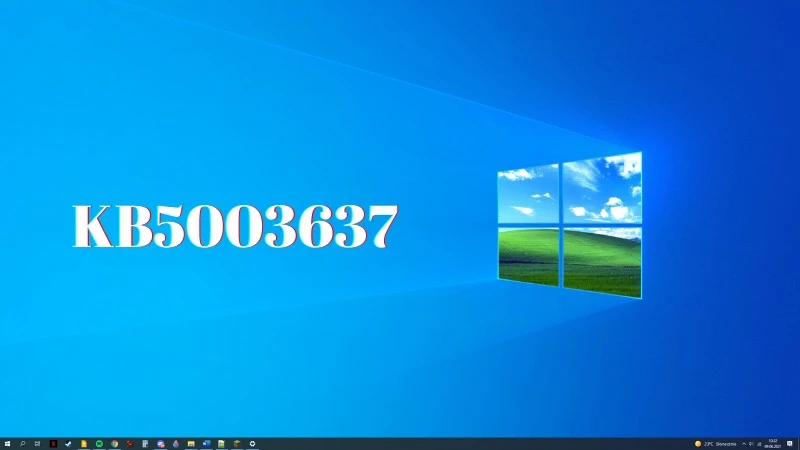Open the weather widget in the taskbar
Viewport: 800px width, 450px height.
click(715, 444)
